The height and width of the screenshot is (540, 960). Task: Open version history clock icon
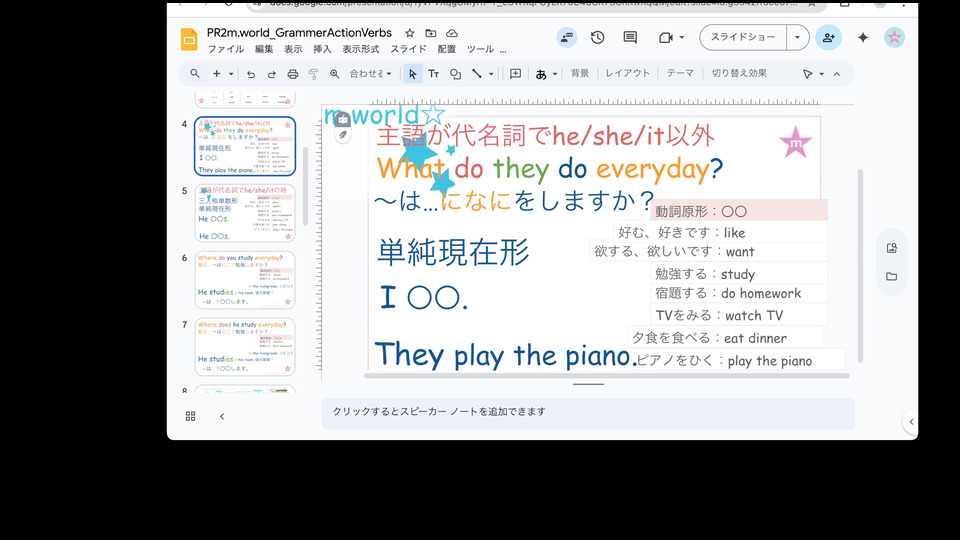[x=597, y=38]
